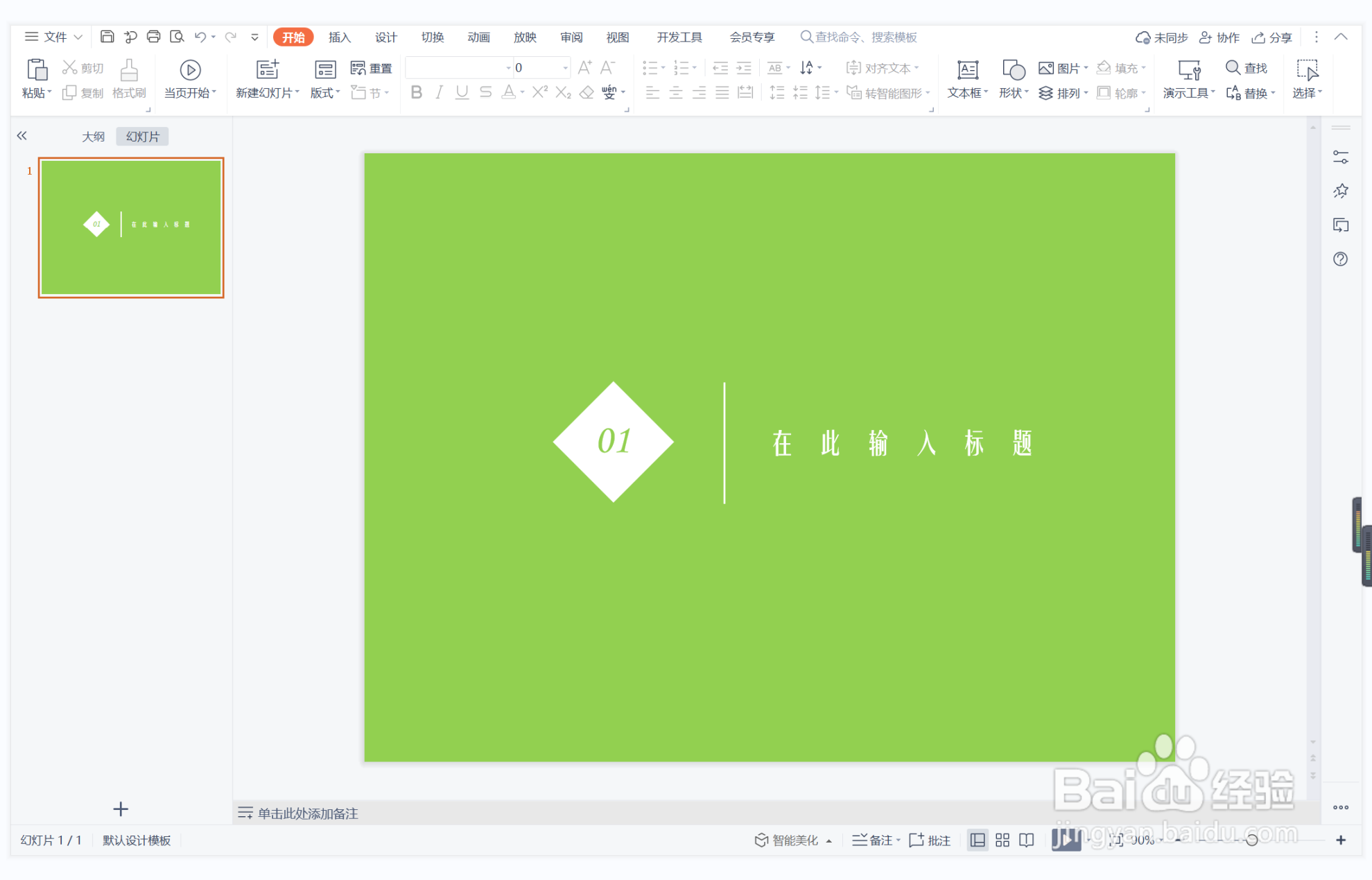Insert a text box from toolbar
Image resolution: width=1372 pixels, height=880 pixels.
967,70
